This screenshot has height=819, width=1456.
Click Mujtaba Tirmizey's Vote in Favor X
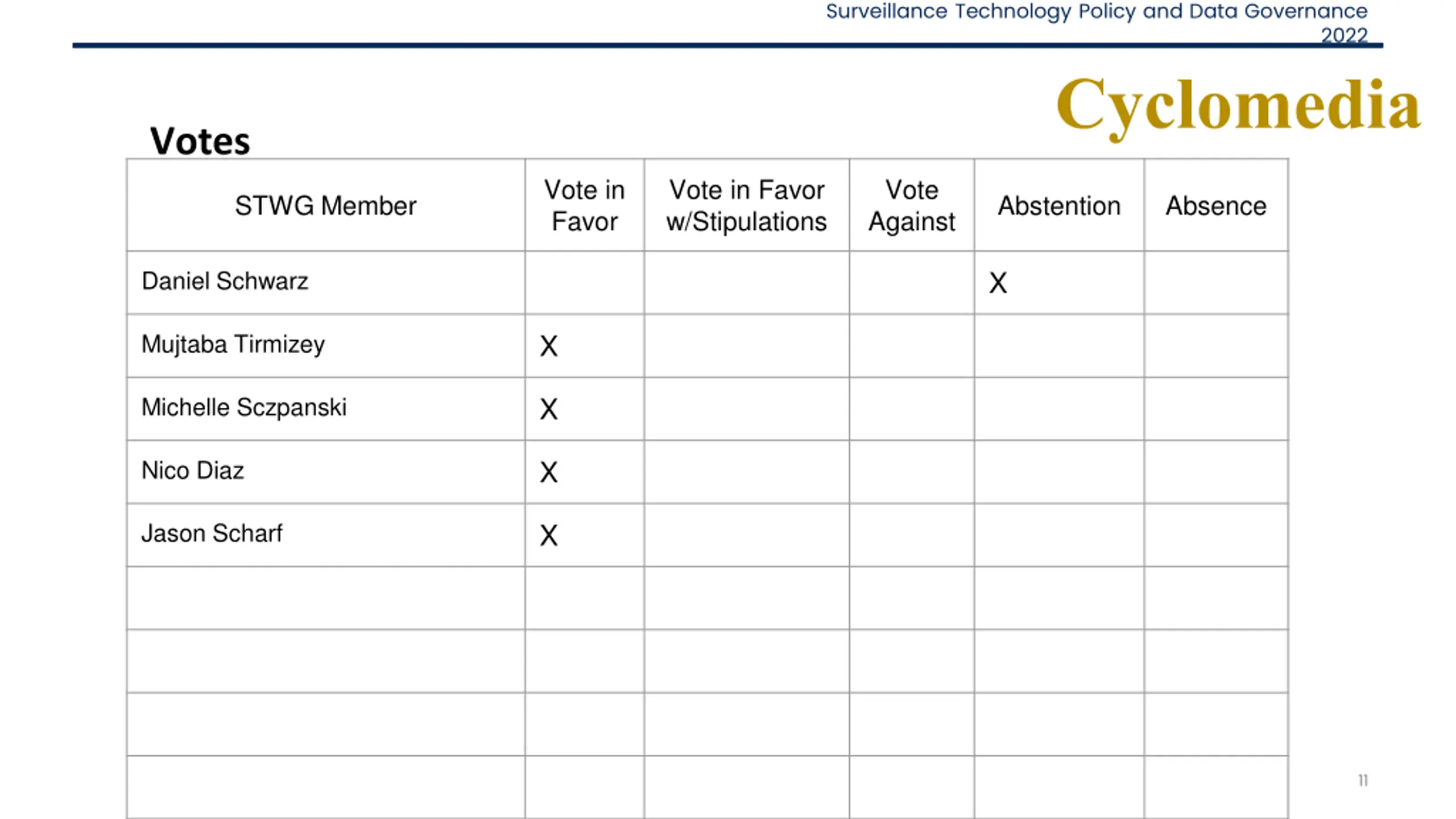tap(549, 346)
